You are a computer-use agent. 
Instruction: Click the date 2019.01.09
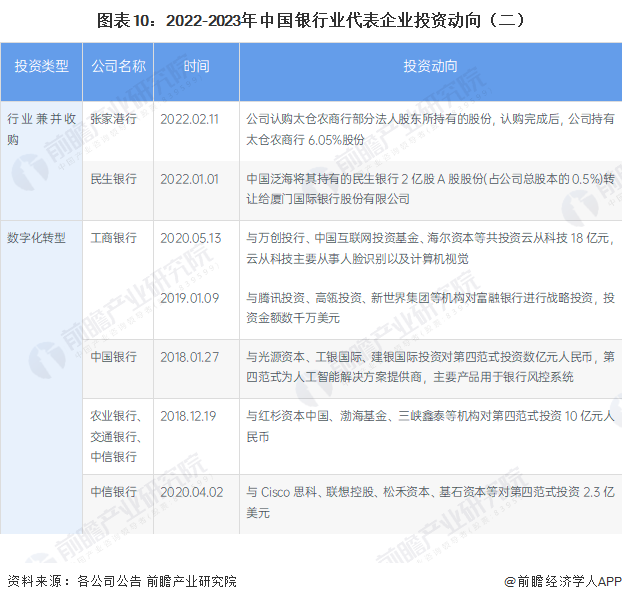tap(190, 298)
